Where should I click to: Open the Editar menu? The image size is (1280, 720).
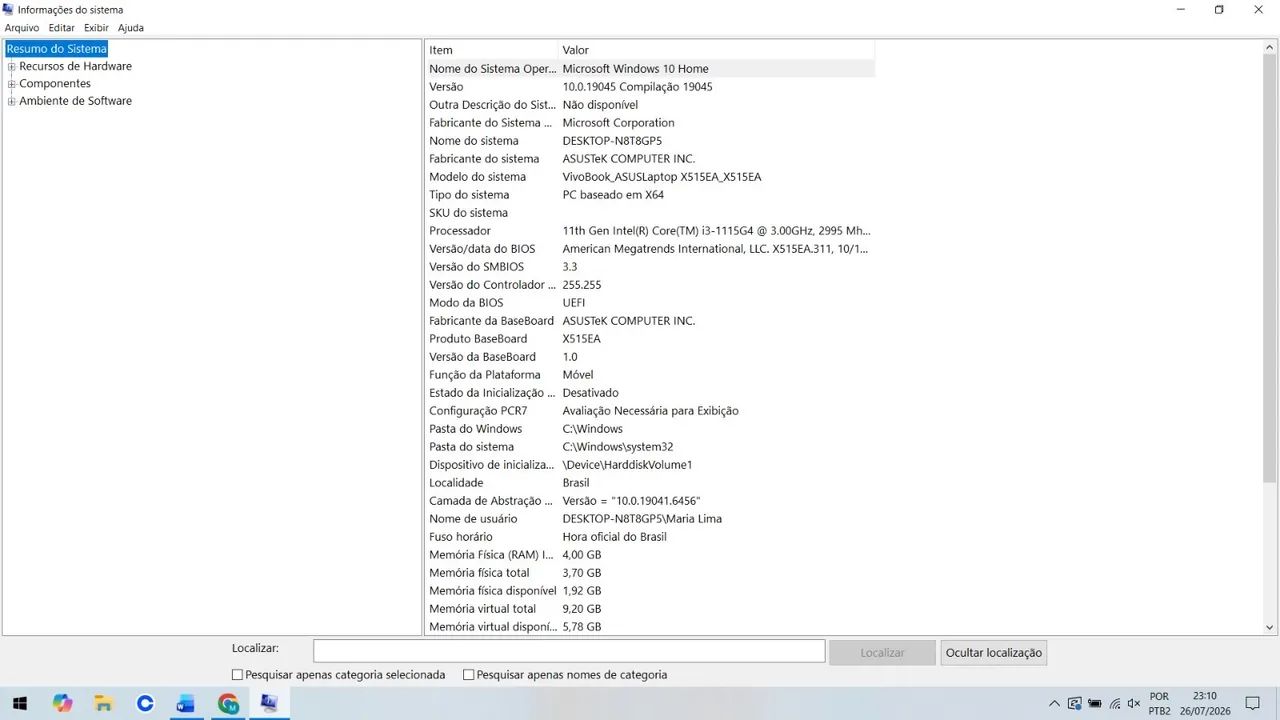pos(62,28)
